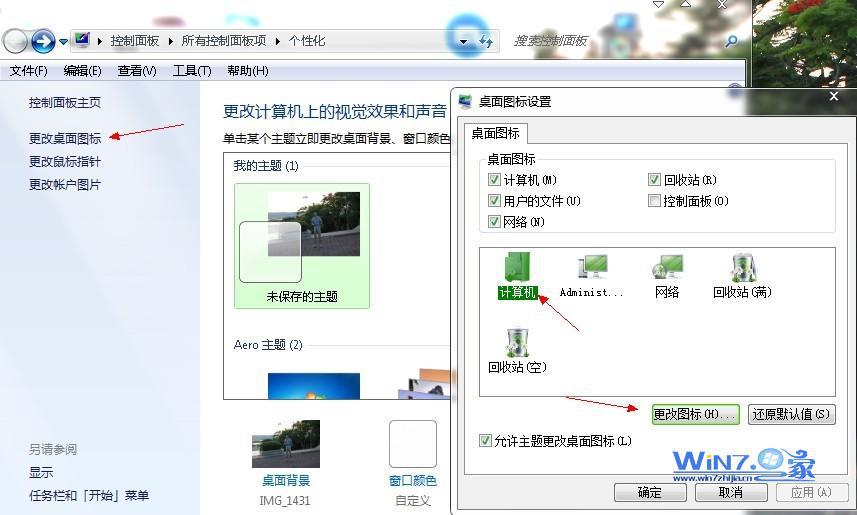Open the 查看(V) menu
857x515 pixels.
click(137, 71)
